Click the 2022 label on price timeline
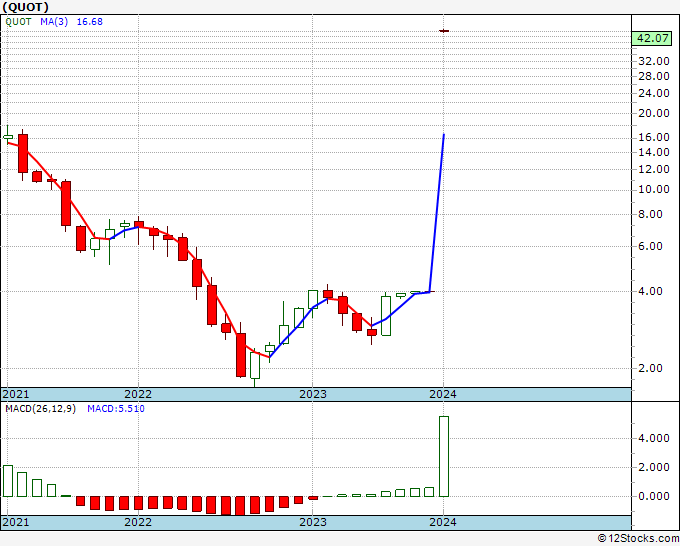Screen dimensions: 680x546 click(138, 394)
